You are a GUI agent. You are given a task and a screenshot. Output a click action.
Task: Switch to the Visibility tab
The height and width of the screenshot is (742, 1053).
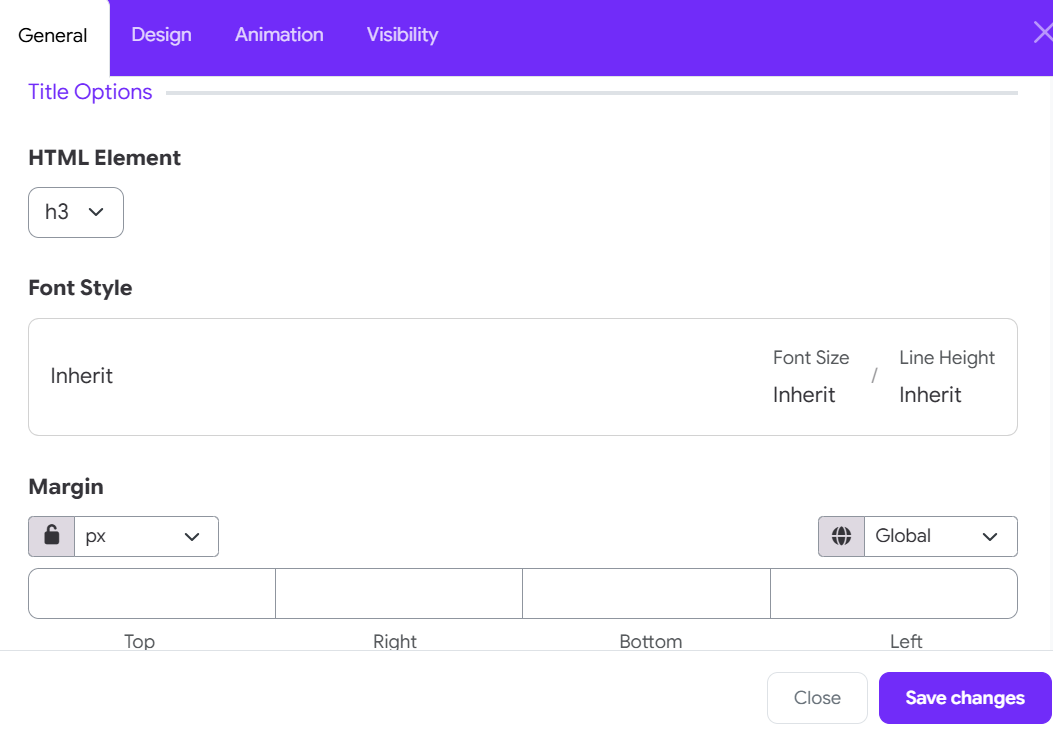(x=402, y=35)
